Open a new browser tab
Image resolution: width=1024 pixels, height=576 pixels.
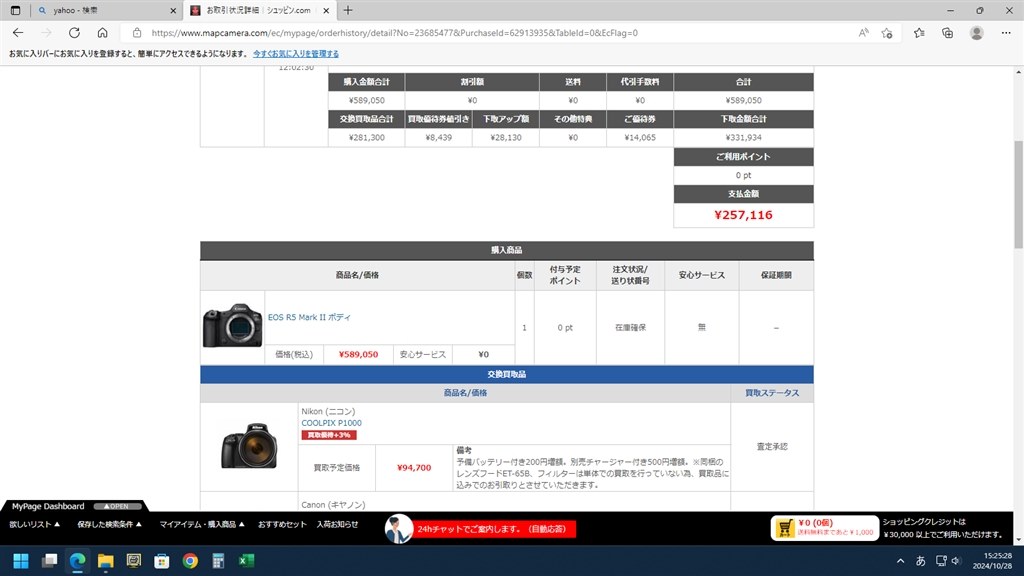pos(348,10)
